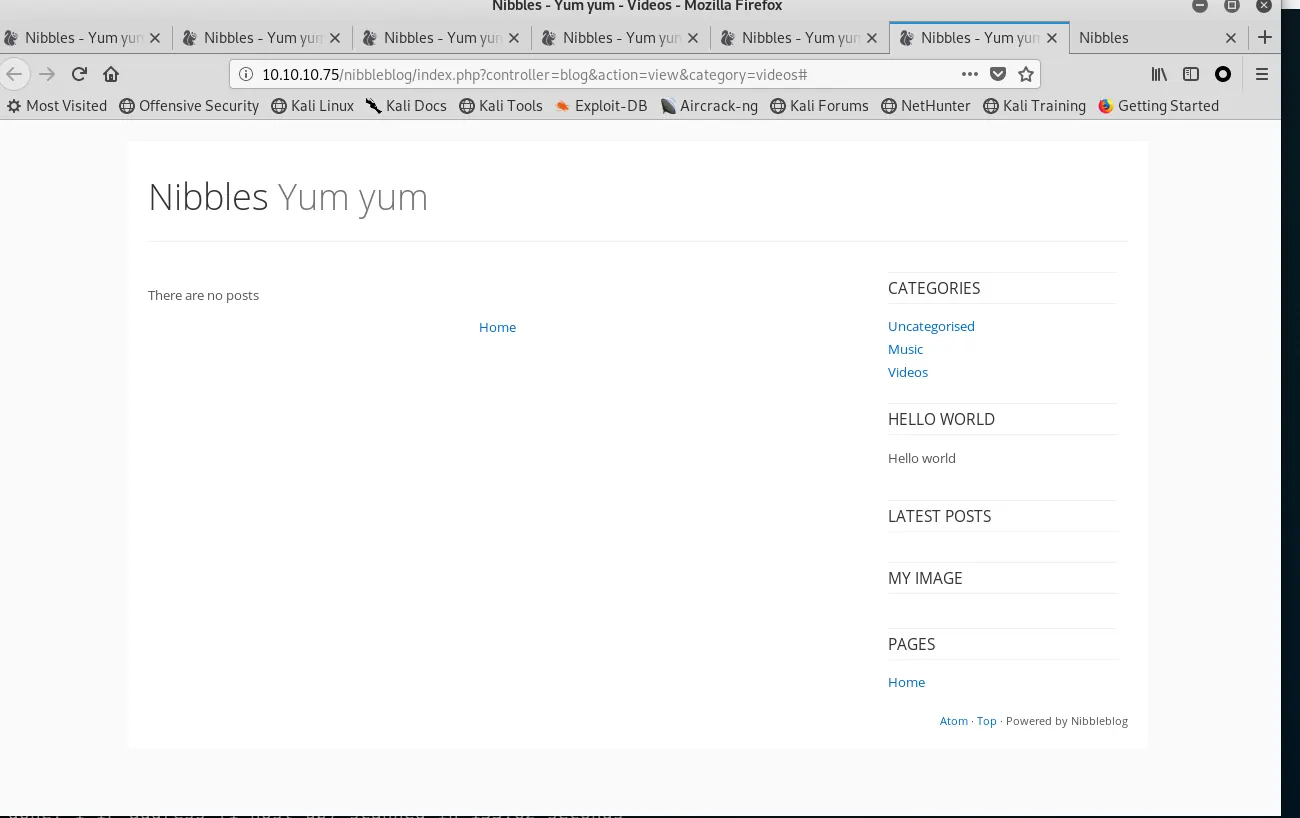Open the NetHunter bookmark
The height and width of the screenshot is (818, 1300).
pos(926,106)
